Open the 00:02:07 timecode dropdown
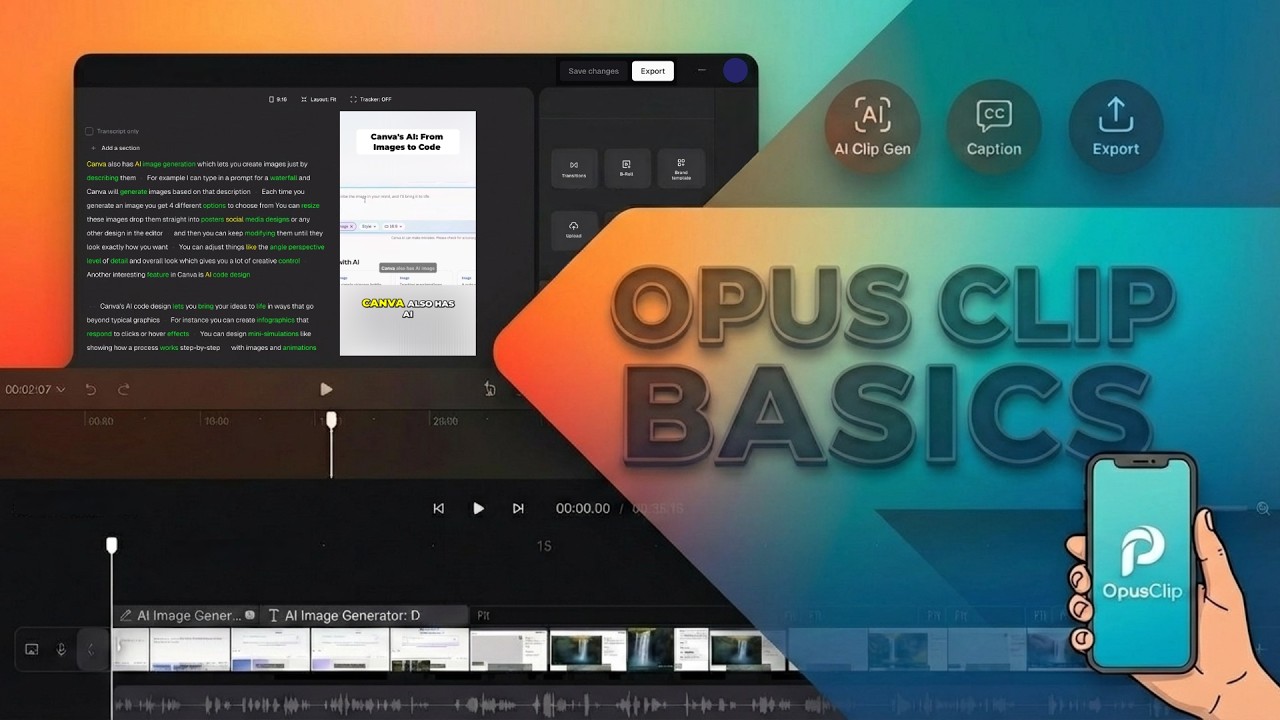The width and height of the screenshot is (1280, 720). tap(35, 389)
